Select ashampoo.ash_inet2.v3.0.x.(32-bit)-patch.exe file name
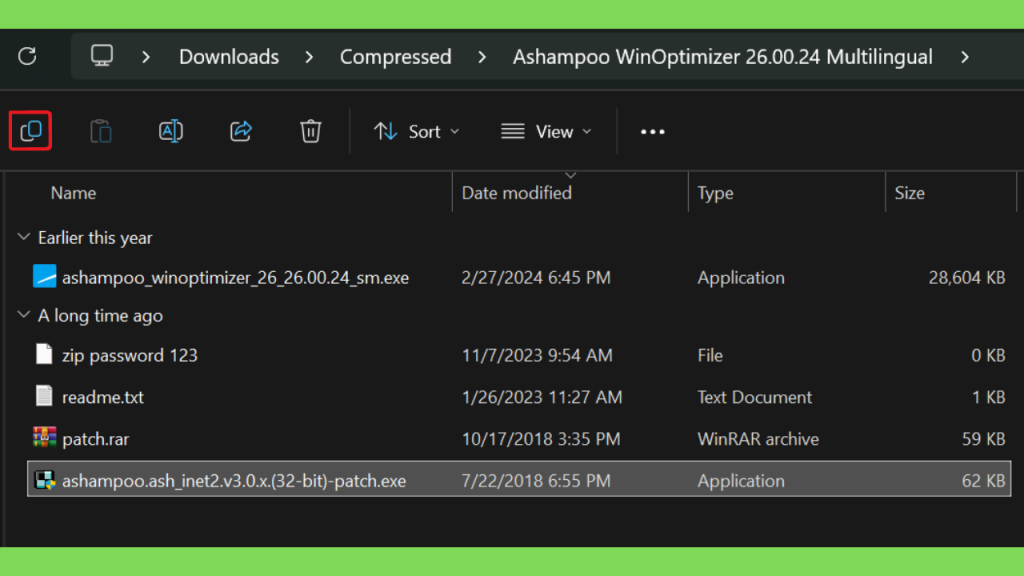1024x576 pixels. coord(234,481)
